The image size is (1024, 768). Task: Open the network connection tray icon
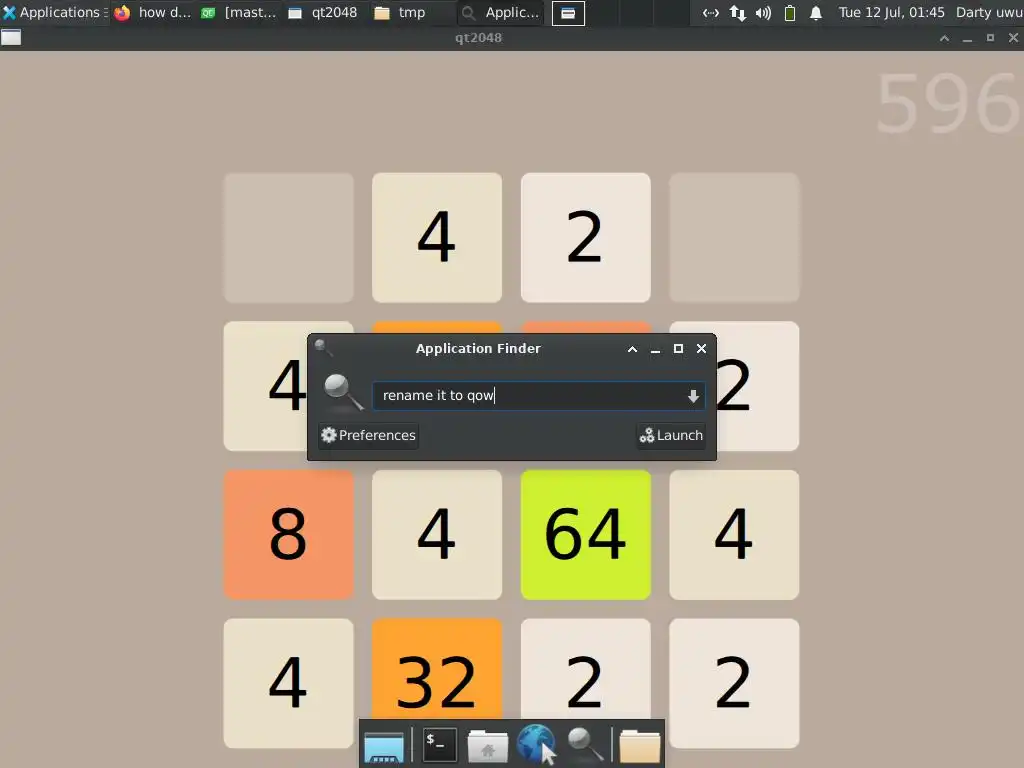(711, 12)
